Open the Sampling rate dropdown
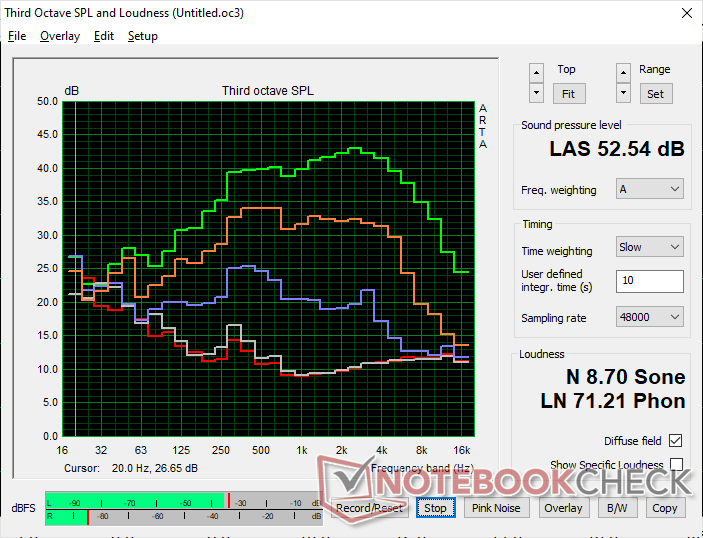Viewport: 703px width, 538px height. pos(650,317)
